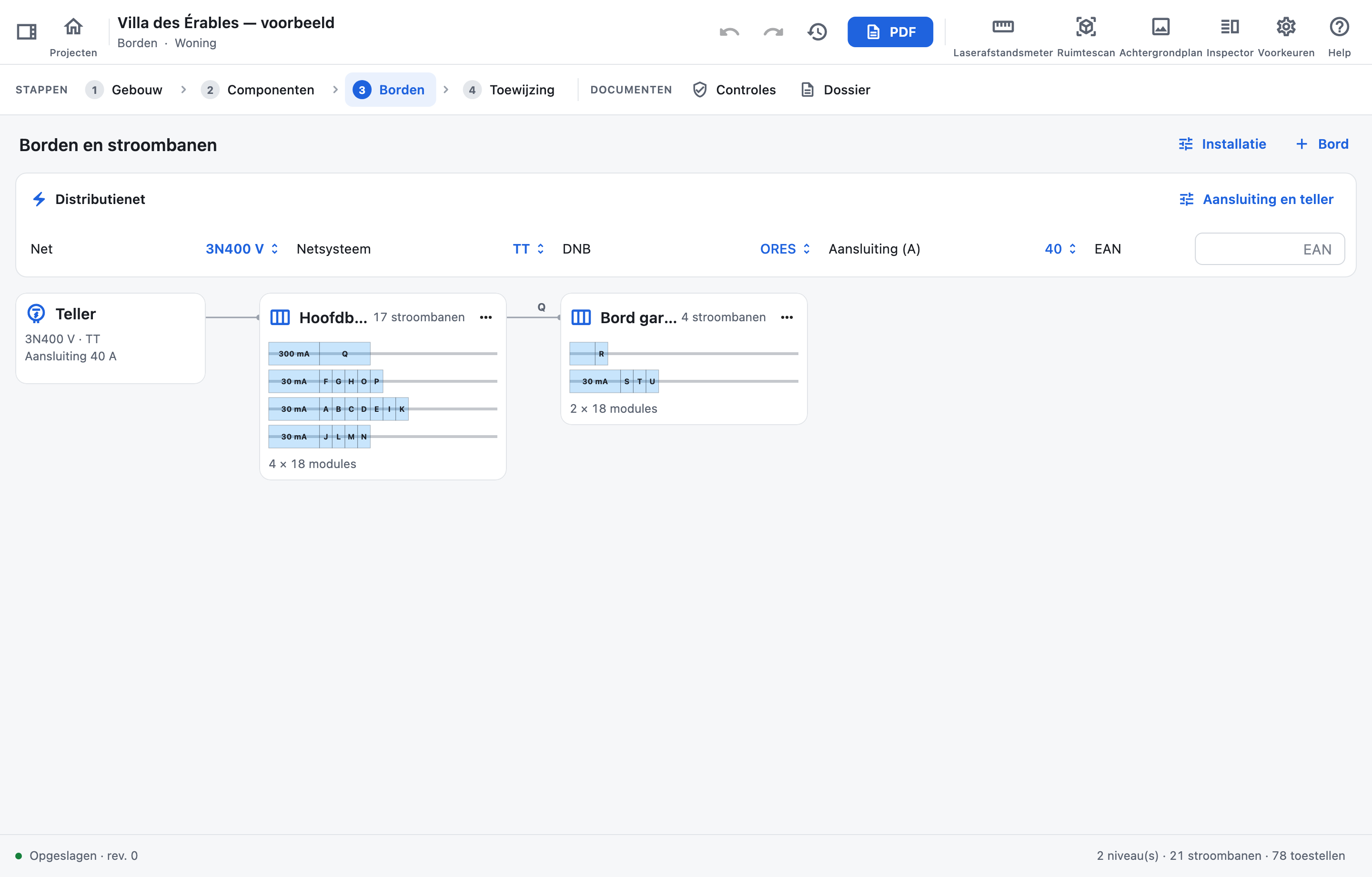Select the 30 mA differential in Bord garage
Image resolution: width=1372 pixels, height=877 pixels.
(x=595, y=381)
